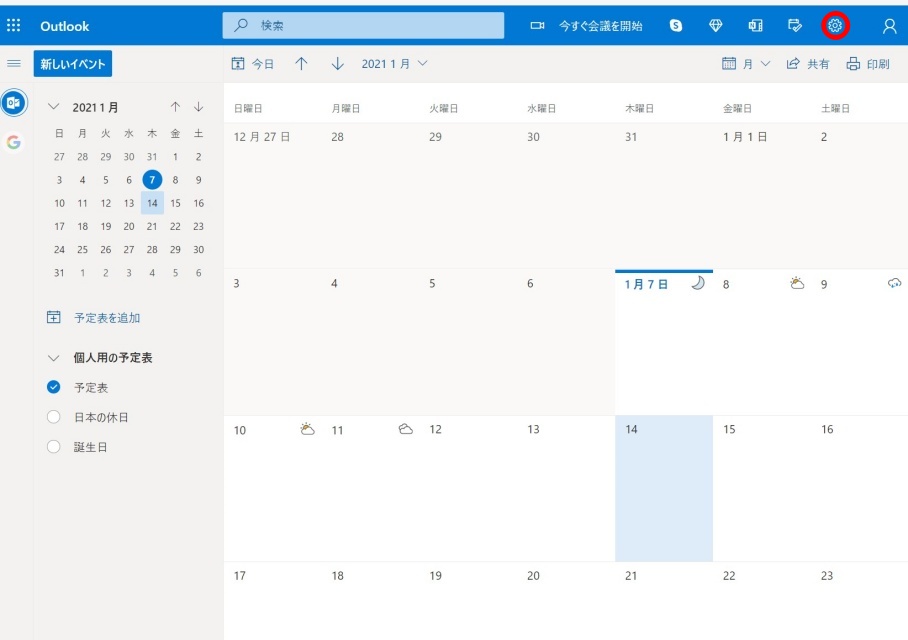
Task: Open the My Day task-check icon
Action: pyautogui.click(x=795, y=25)
